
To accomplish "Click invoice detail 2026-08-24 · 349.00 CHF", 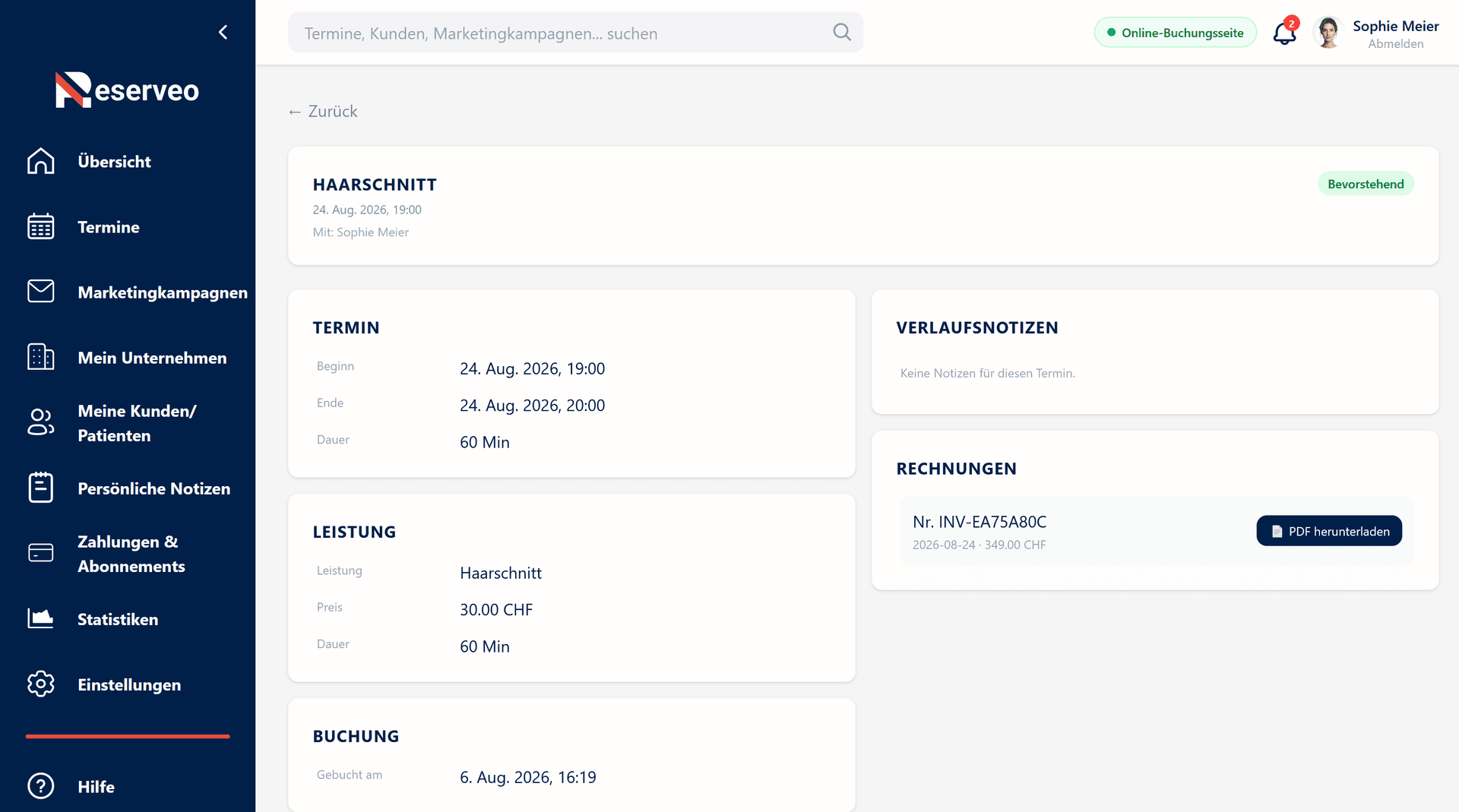I will click(x=979, y=545).
